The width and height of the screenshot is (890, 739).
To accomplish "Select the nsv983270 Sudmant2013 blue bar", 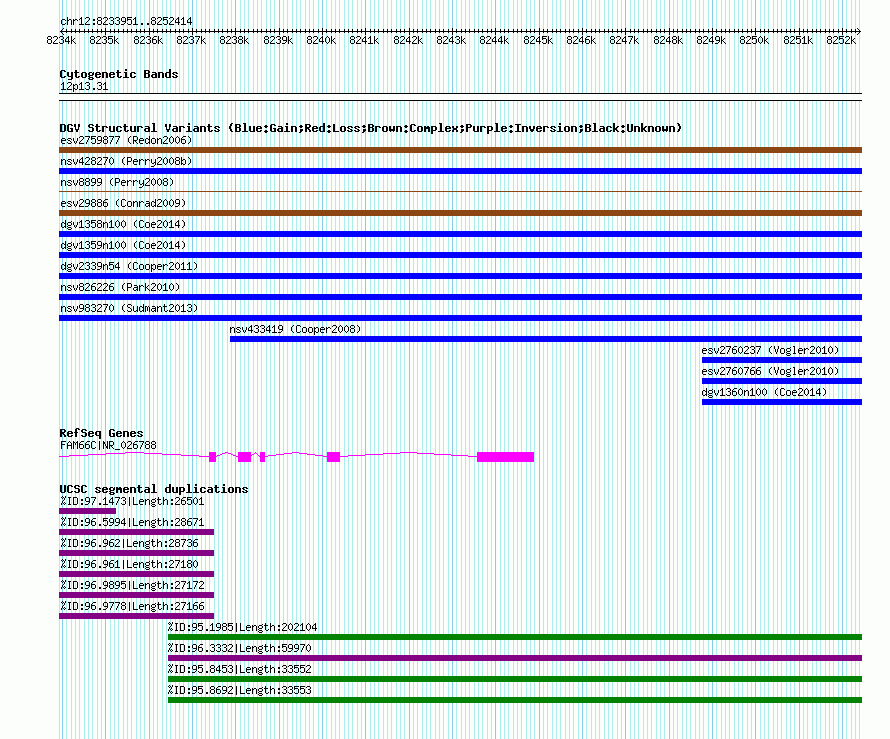I will [460, 318].
